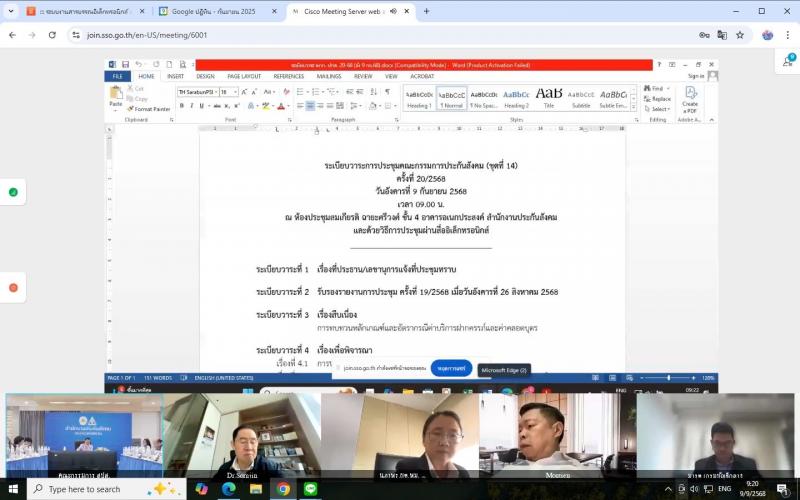Image resolution: width=800 pixels, height=500 pixels.
Task: Expand the Styles gallery more arrow
Action: tap(633, 107)
